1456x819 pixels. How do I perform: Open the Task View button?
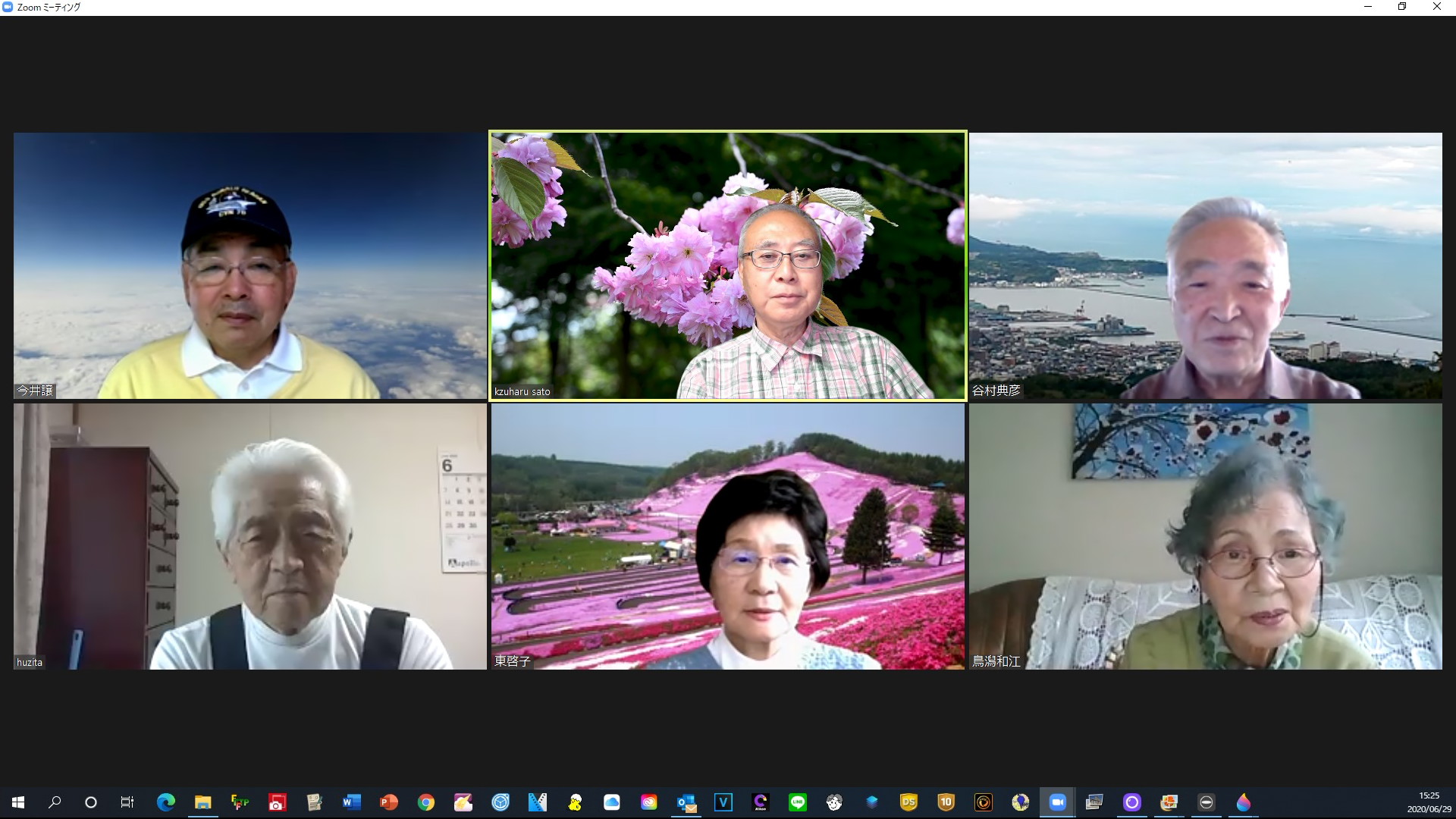[x=127, y=802]
